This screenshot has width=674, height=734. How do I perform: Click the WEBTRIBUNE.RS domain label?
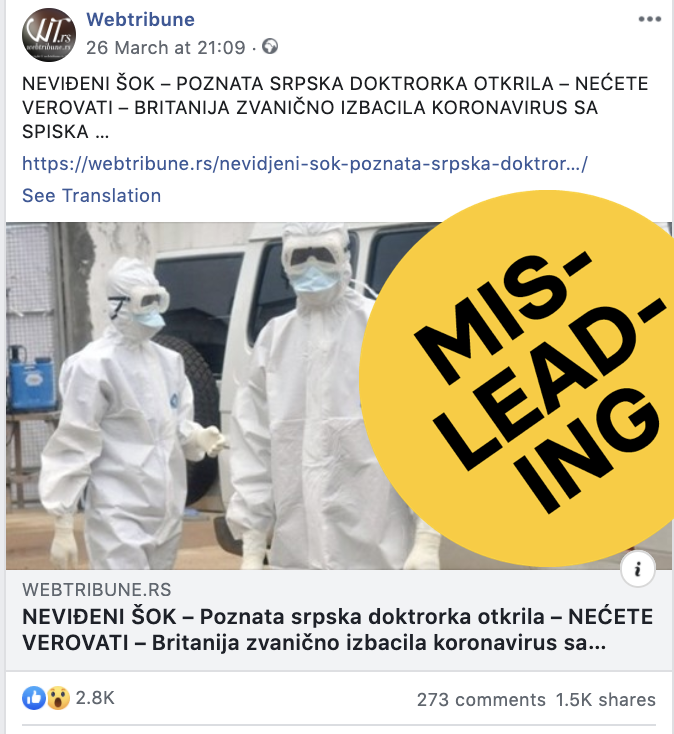point(96,590)
